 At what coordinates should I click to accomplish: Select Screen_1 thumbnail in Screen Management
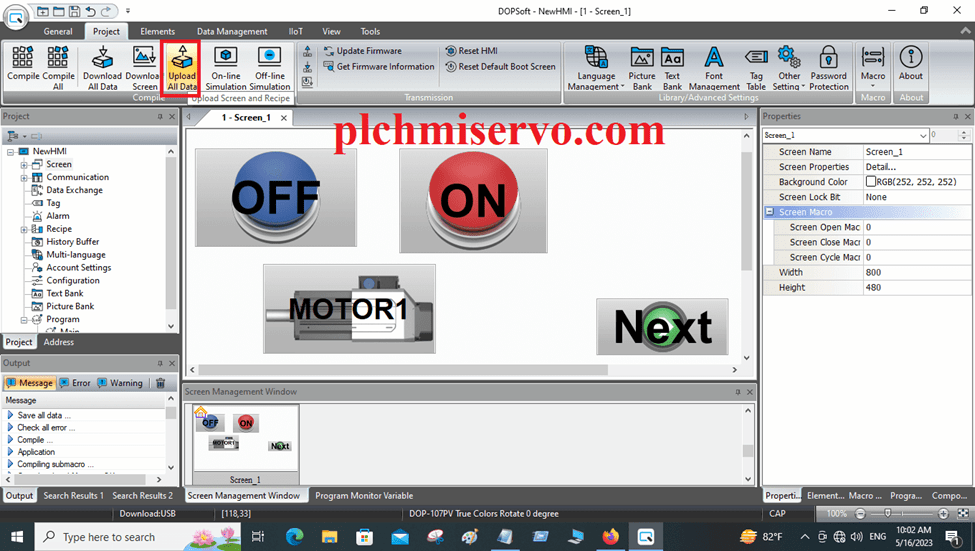click(246, 445)
